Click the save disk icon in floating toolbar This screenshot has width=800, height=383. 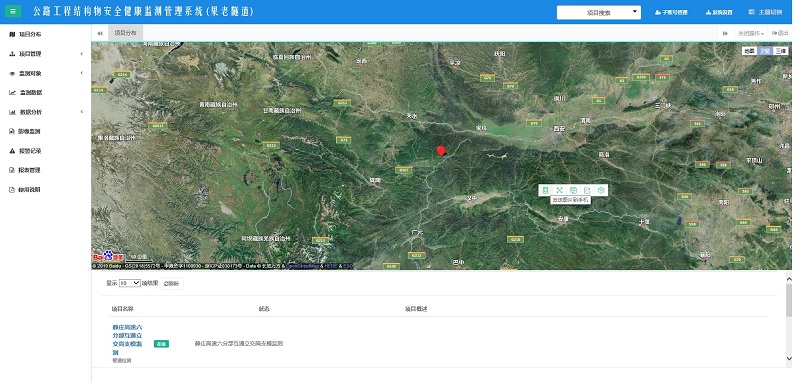(573, 190)
